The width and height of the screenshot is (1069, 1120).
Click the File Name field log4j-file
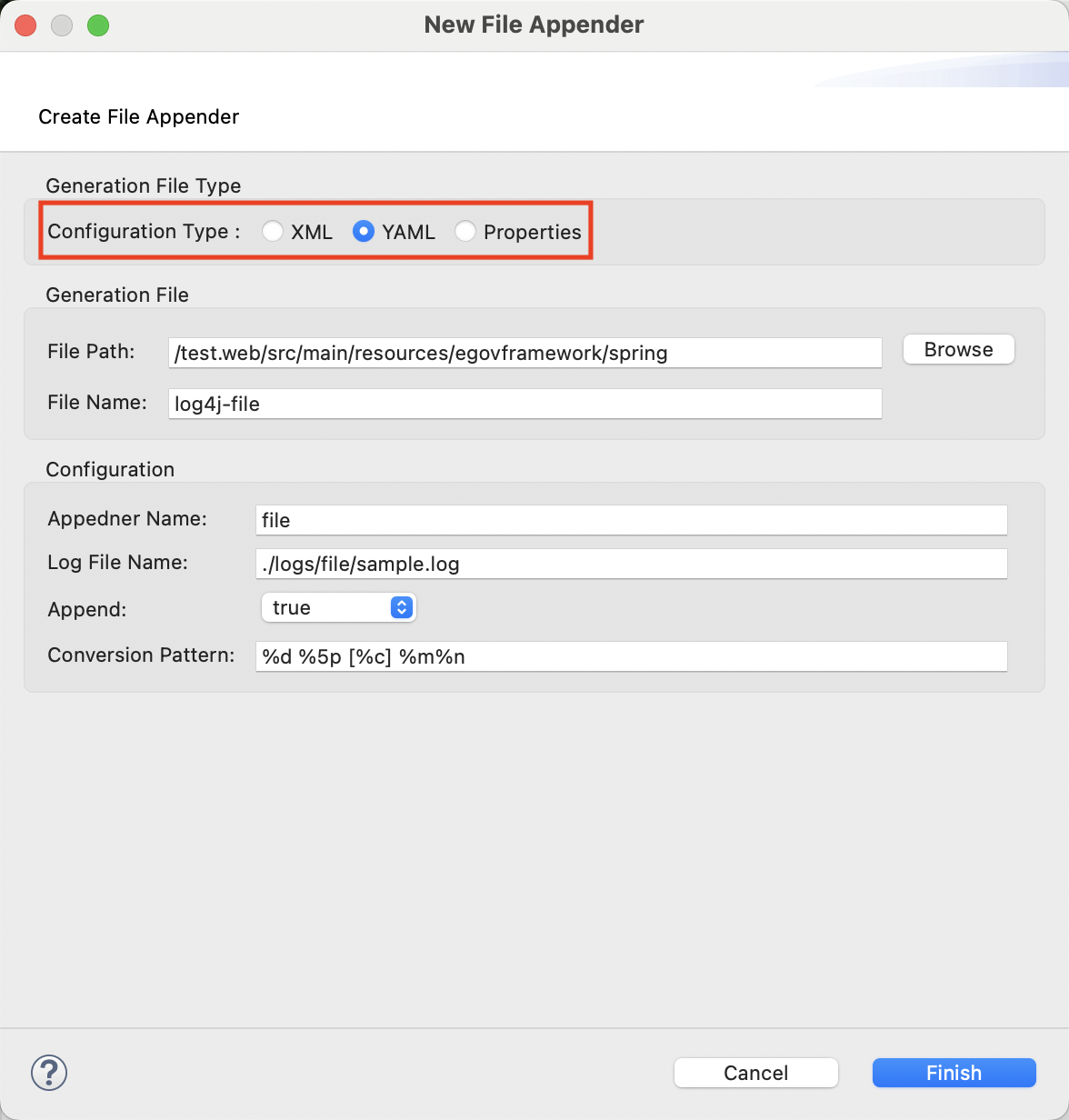pyautogui.click(x=525, y=404)
